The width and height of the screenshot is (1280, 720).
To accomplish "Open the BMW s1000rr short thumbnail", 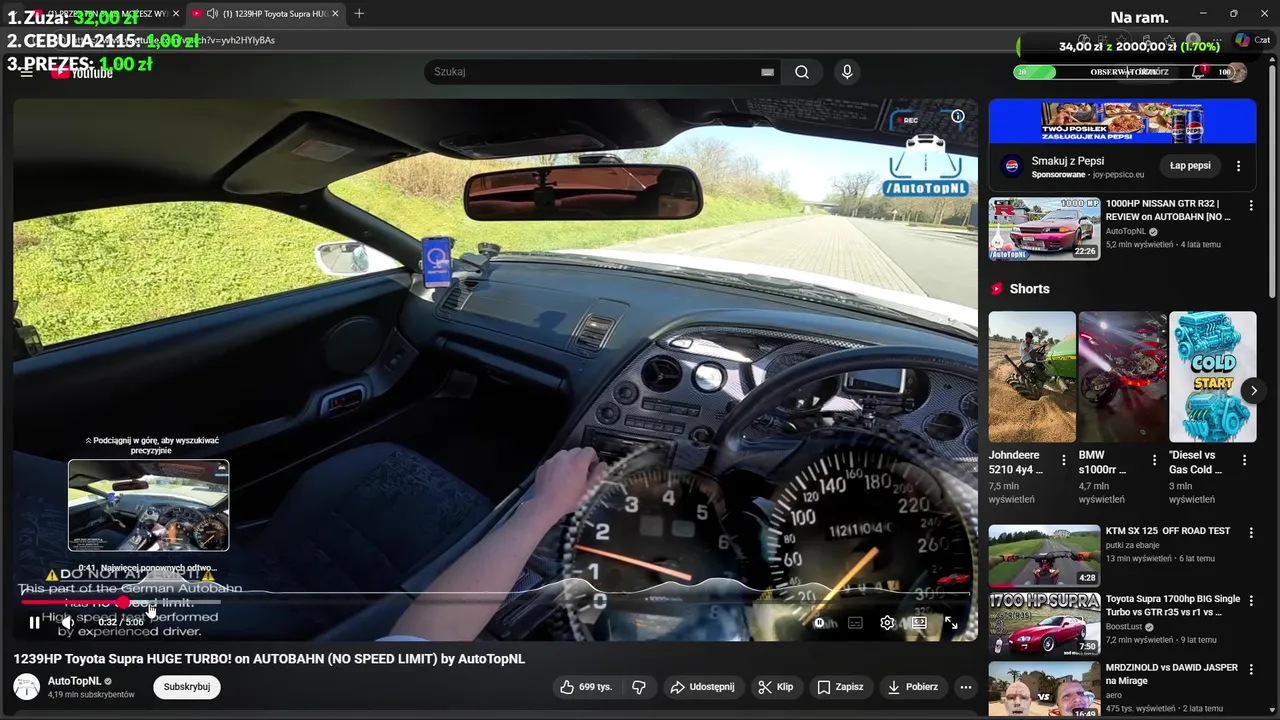I will (1122, 377).
